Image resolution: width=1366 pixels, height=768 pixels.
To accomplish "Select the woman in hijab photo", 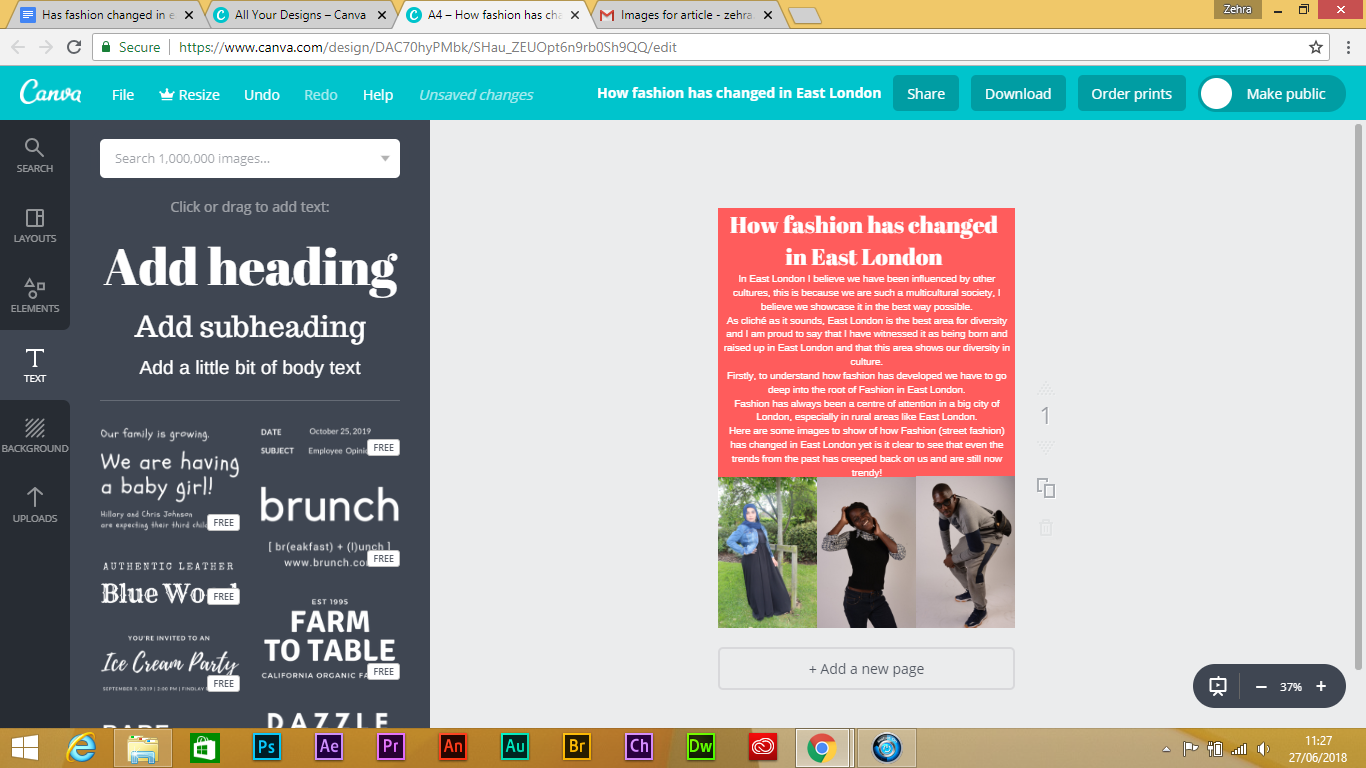I will click(767, 552).
